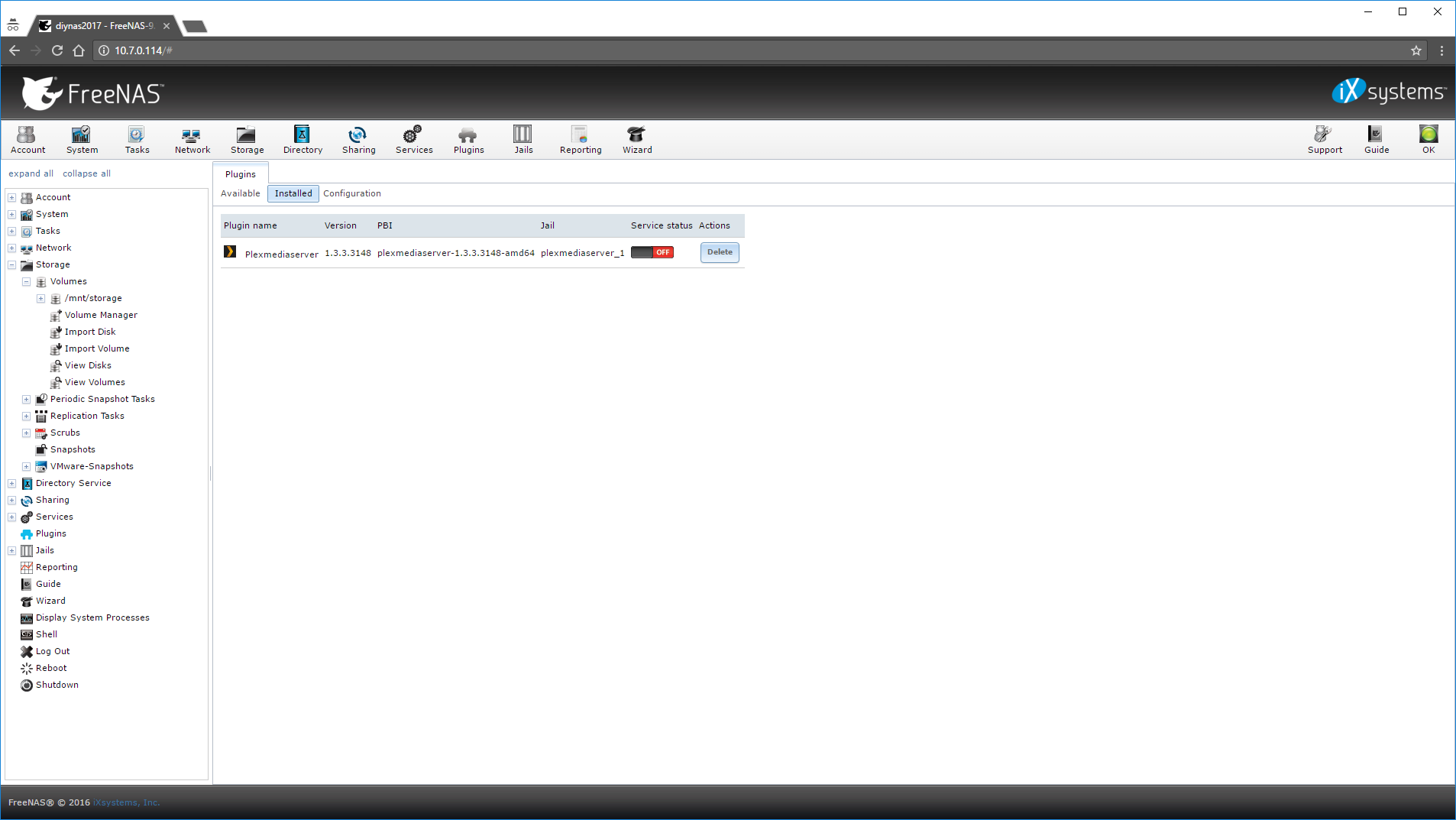Screen dimensions: 1456x820
Task: Expand the Jails tree node
Action: click(12, 550)
